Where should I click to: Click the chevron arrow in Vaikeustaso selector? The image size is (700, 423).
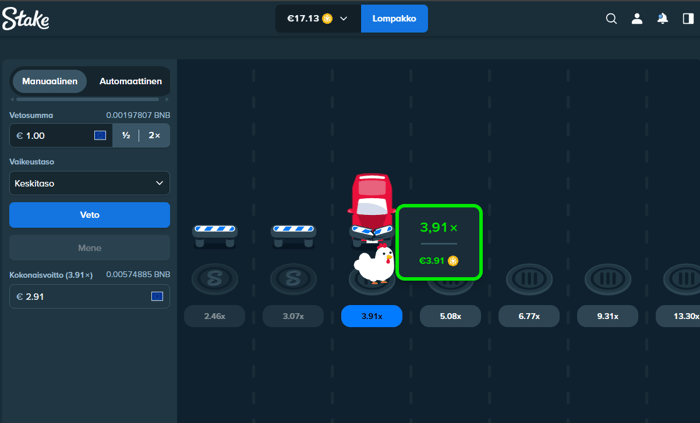coord(159,183)
